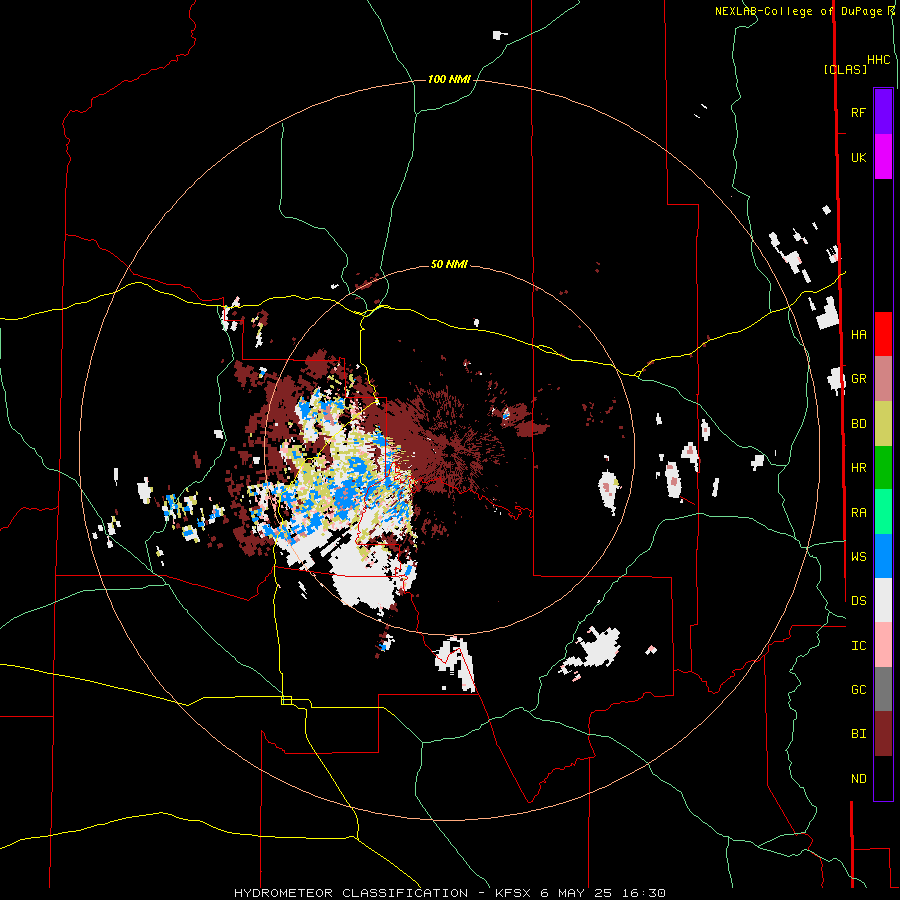Click the "IC" legend label
This screenshot has height=900, width=900.
(858, 645)
